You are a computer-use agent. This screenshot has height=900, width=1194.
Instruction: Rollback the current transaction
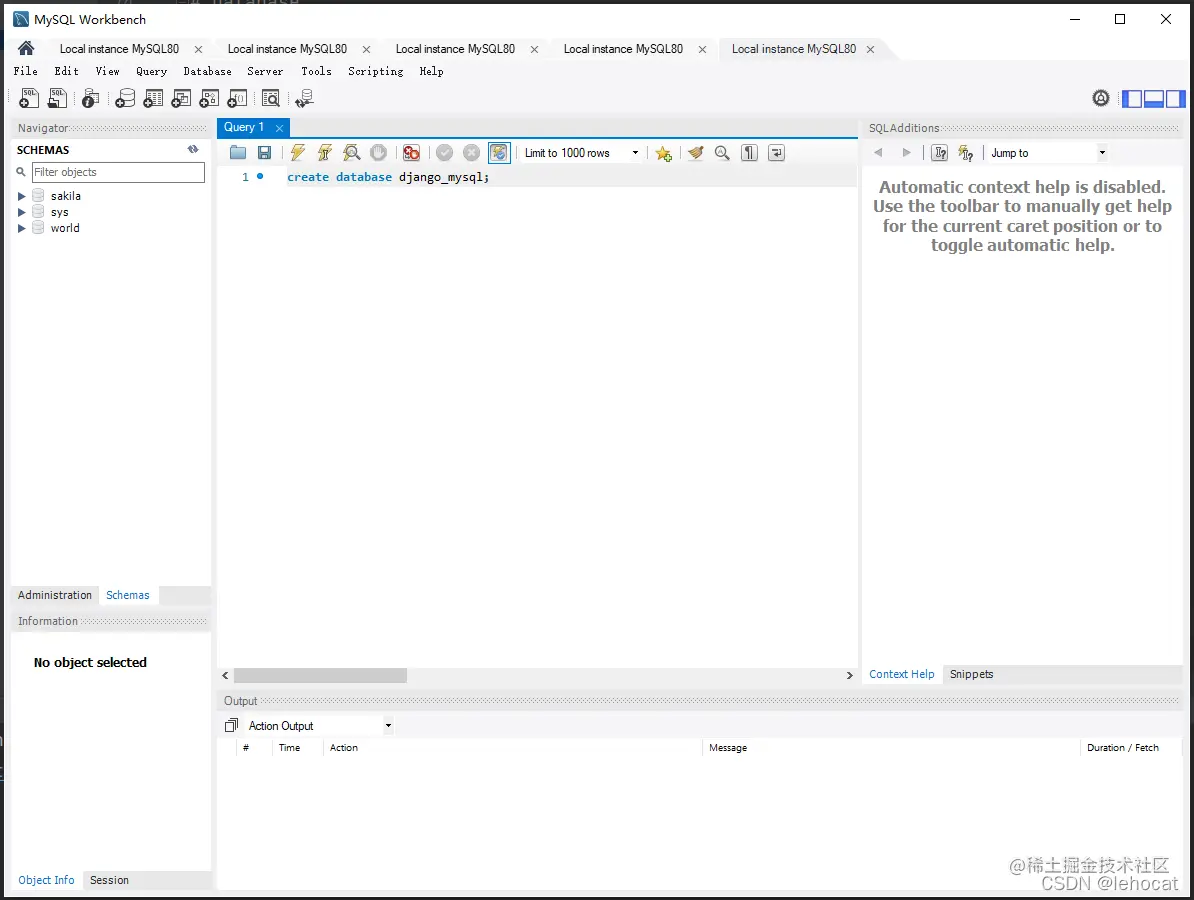point(471,152)
